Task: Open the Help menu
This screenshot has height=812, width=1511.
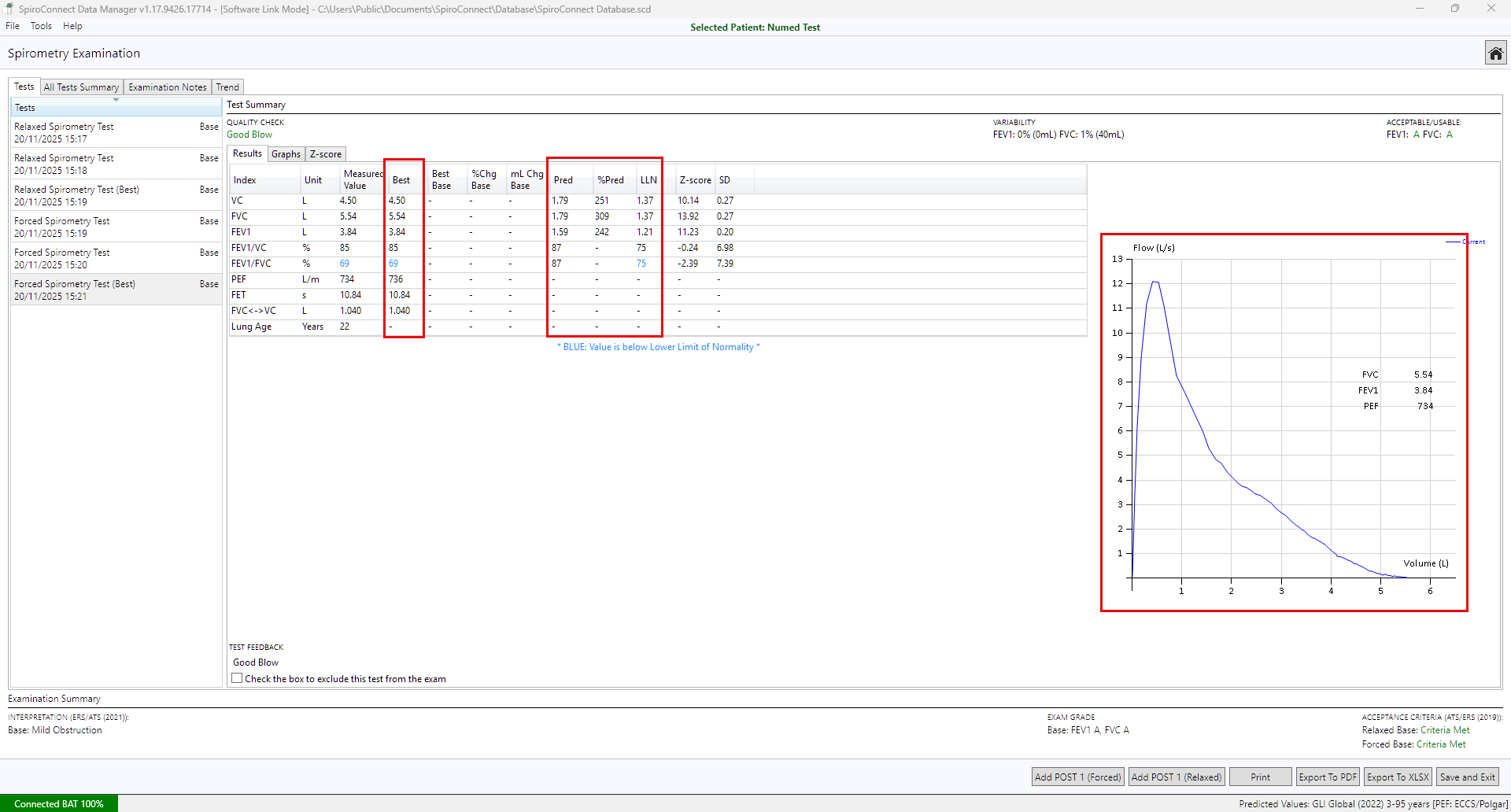Action: point(72,26)
